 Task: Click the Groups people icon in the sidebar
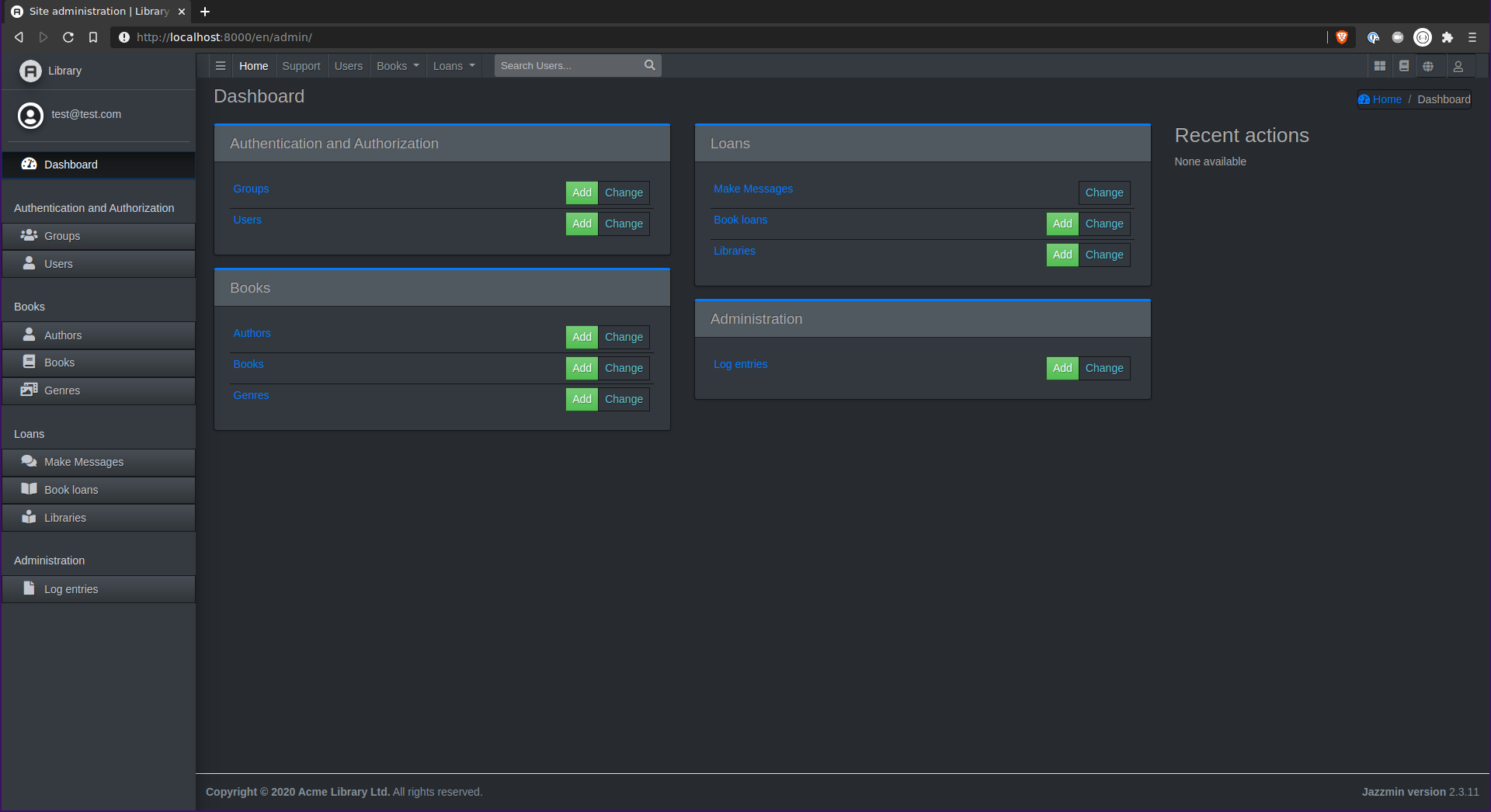point(29,235)
